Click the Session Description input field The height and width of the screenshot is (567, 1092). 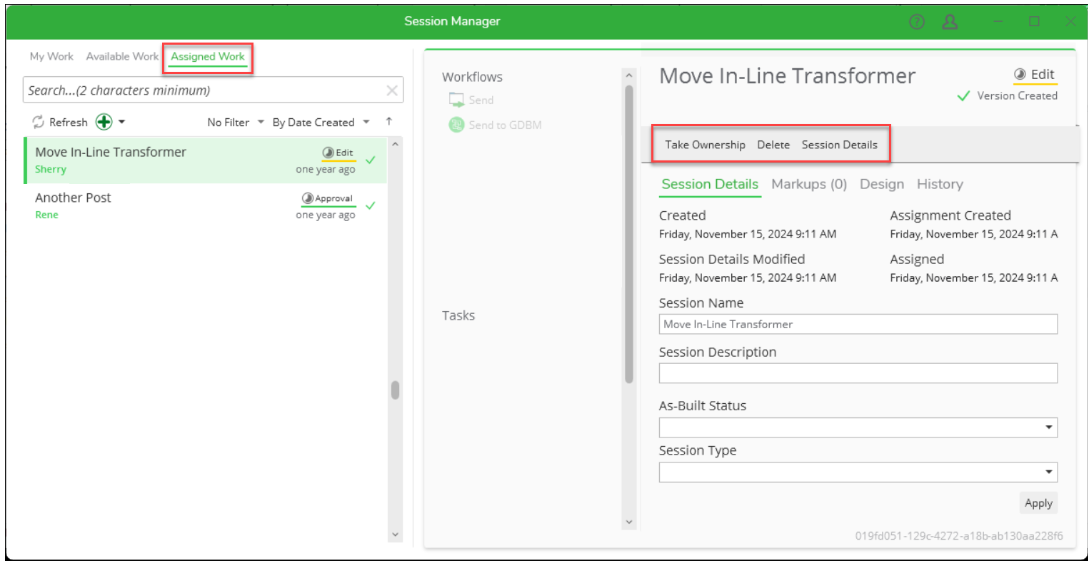tap(858, 373)
